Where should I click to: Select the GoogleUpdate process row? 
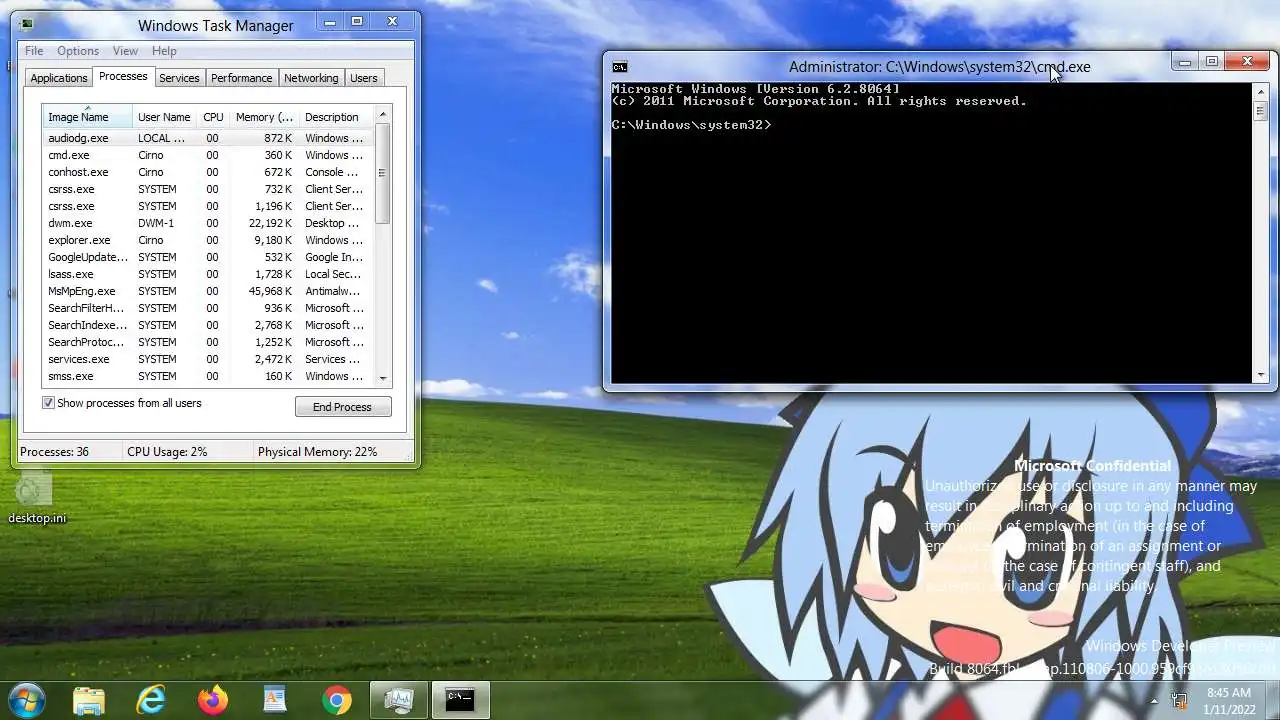[x=208, y=257]
